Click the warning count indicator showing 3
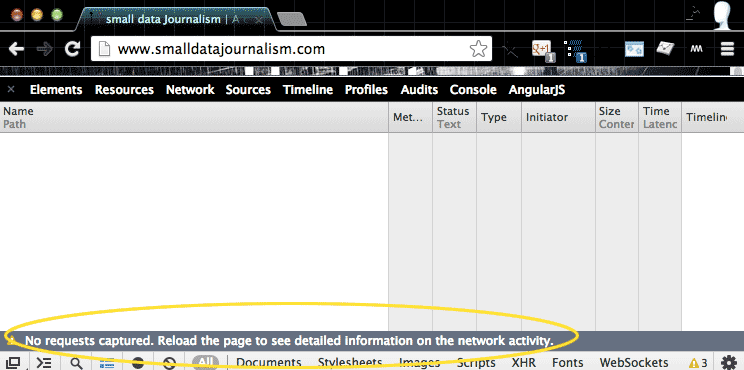 pyautogui.click(x=698, y=363)
